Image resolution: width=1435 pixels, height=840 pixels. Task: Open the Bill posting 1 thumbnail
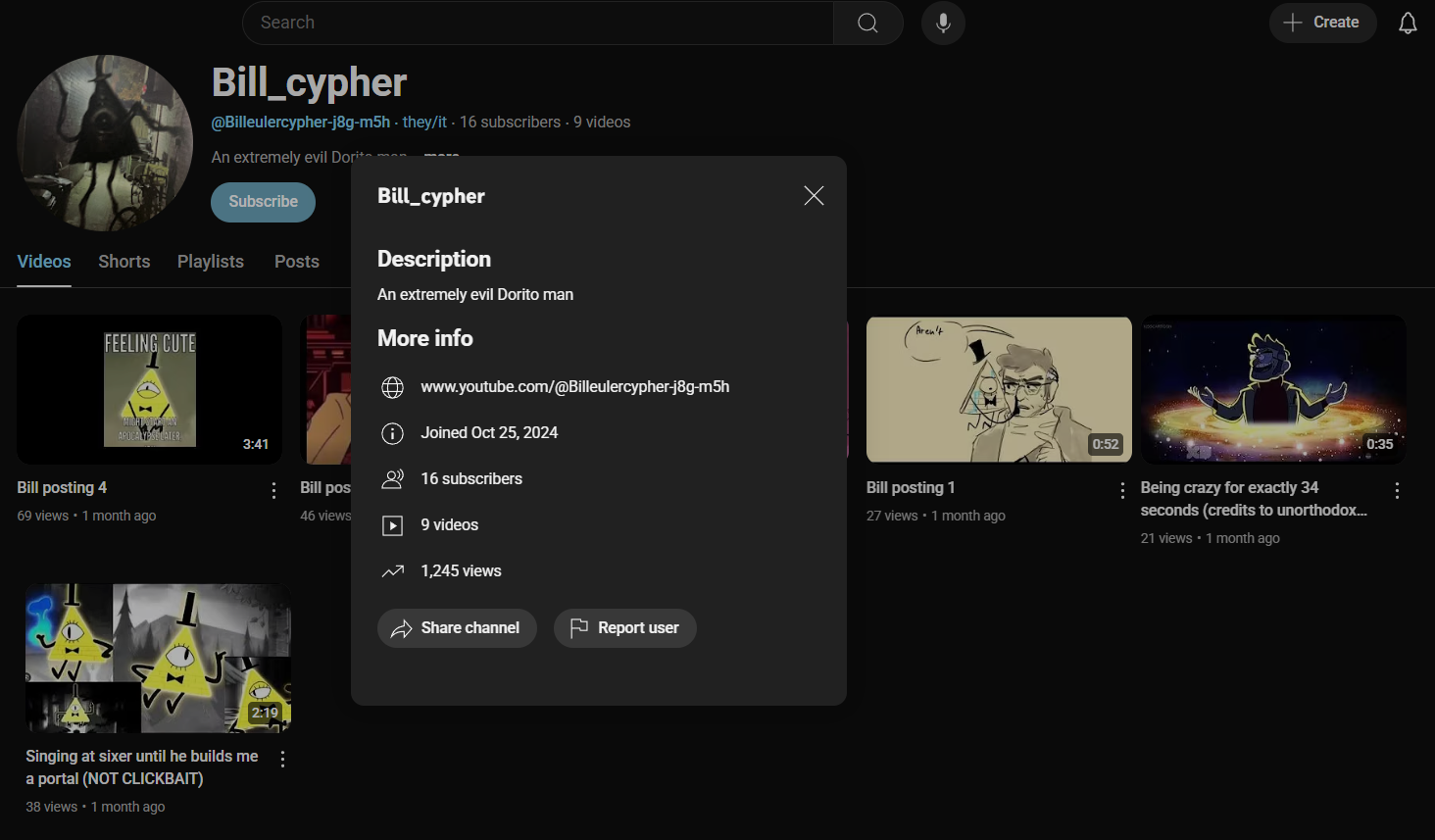999,389
